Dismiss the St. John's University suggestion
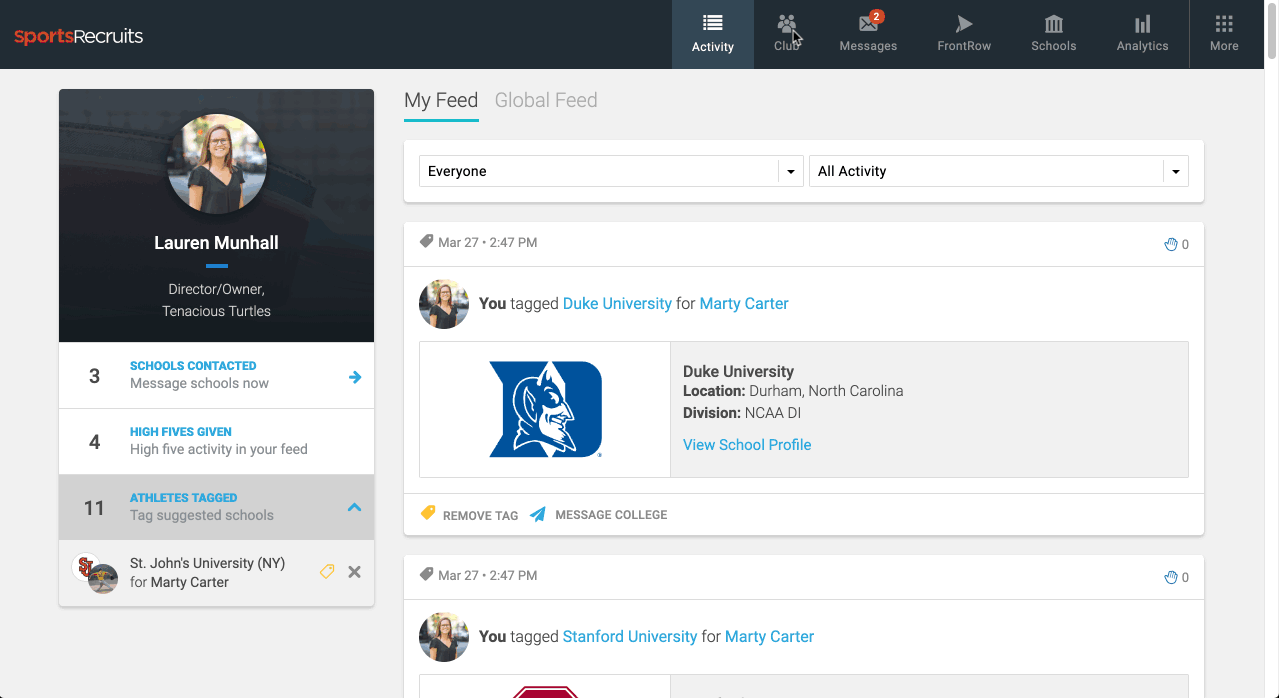 coord(354,572)
